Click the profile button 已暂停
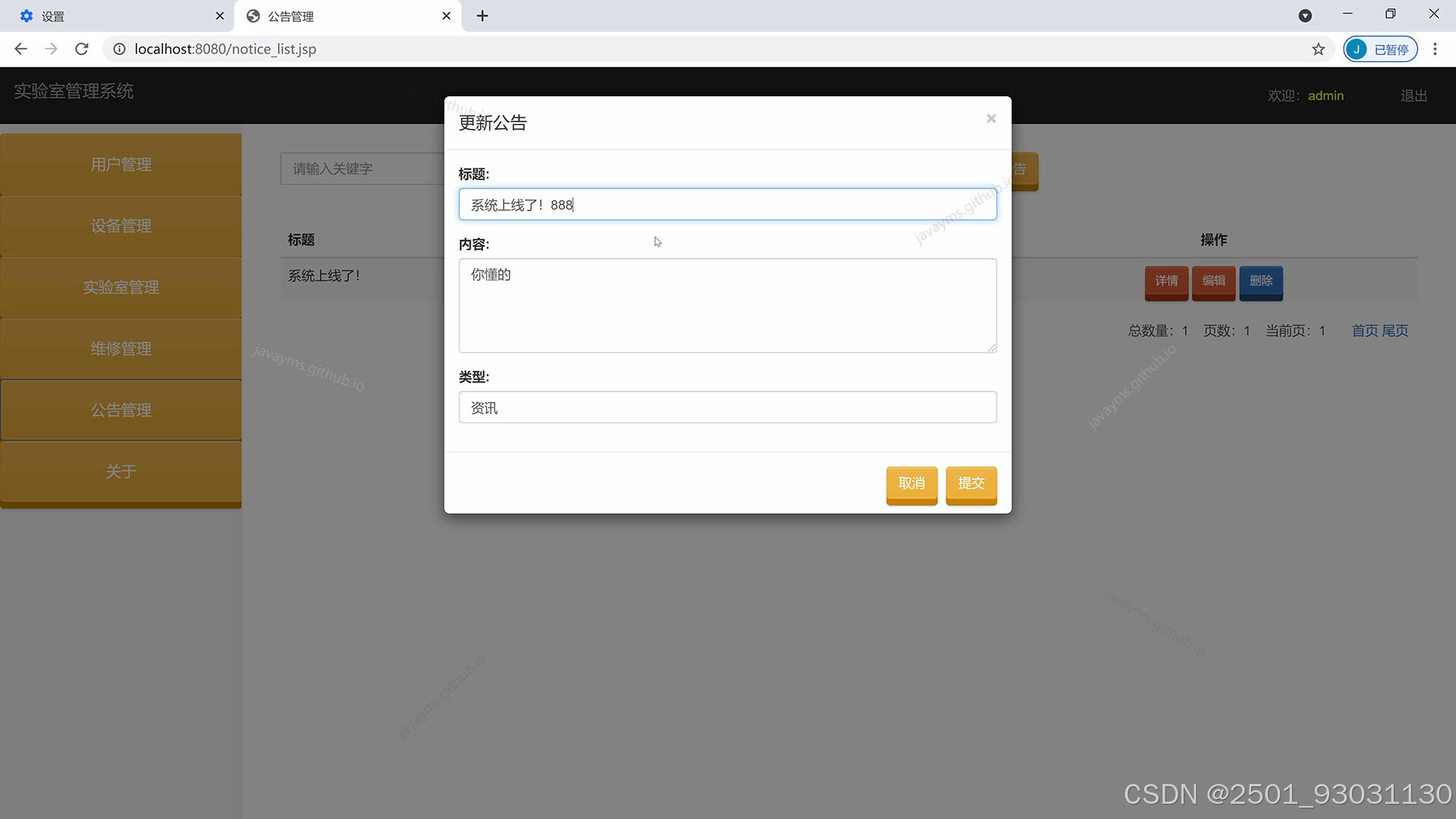The width and height of the screenshot is (1456, 819). pos(1380,49)
